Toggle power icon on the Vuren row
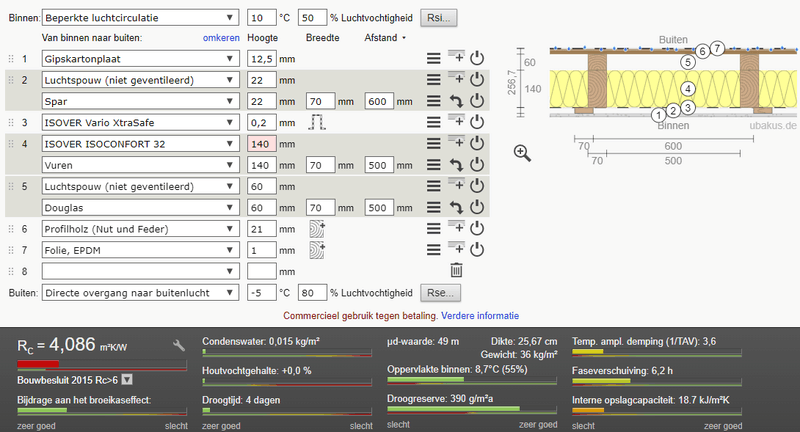Screen dimensions: 800x432 [477, 164]
